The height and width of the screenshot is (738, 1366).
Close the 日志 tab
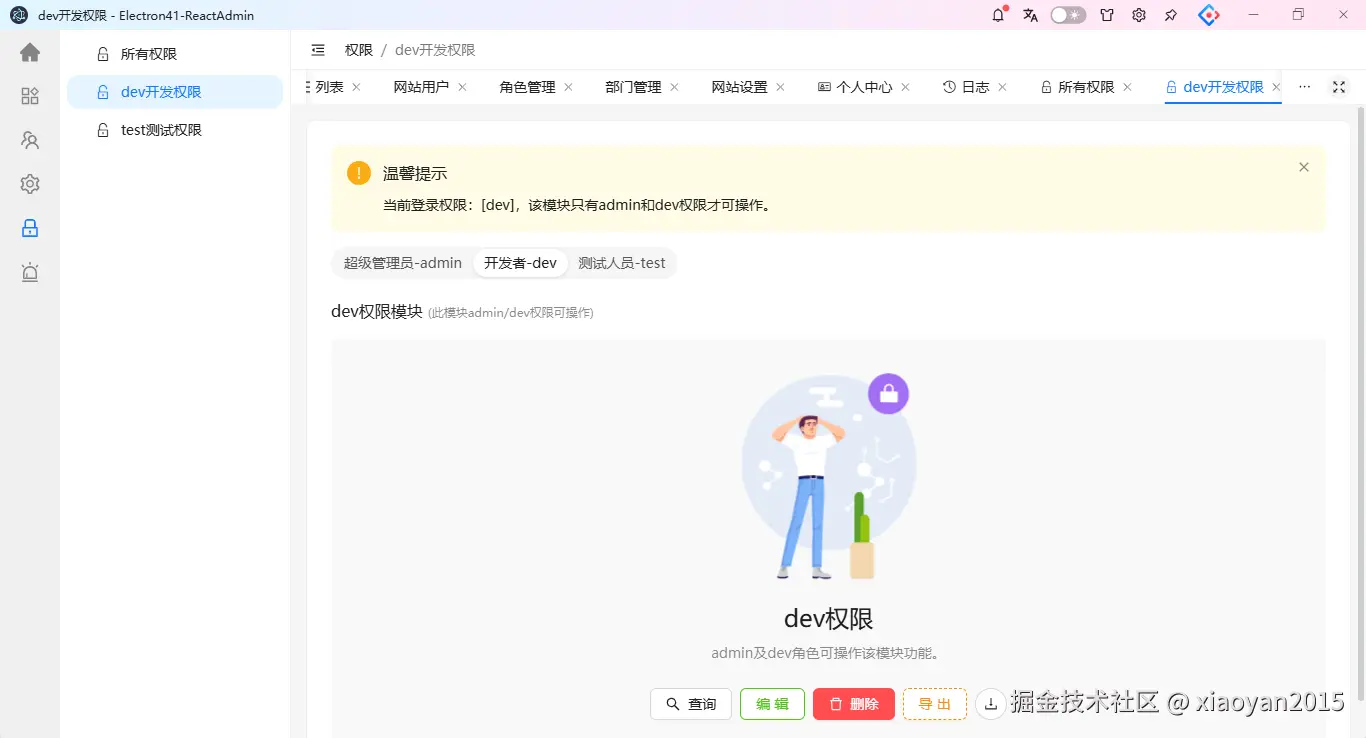(1002, 87)
